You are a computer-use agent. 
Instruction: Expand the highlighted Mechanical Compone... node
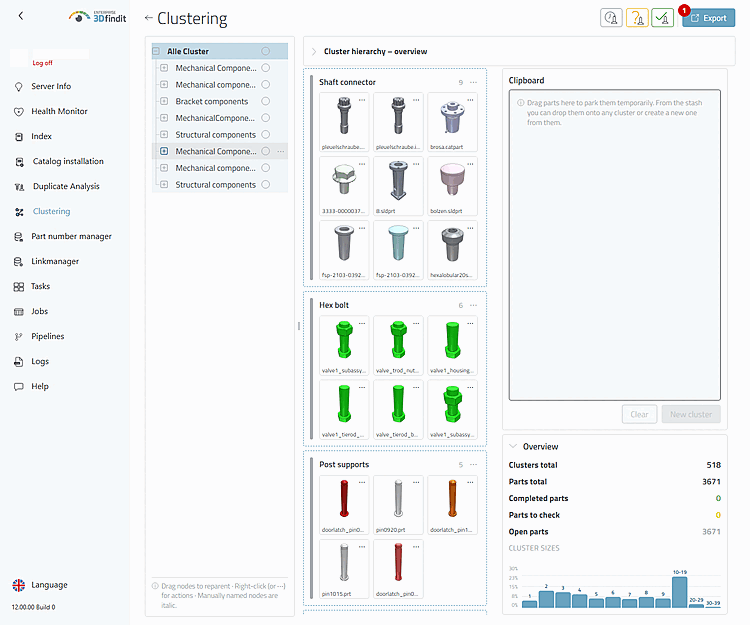(x=164, y=151)
